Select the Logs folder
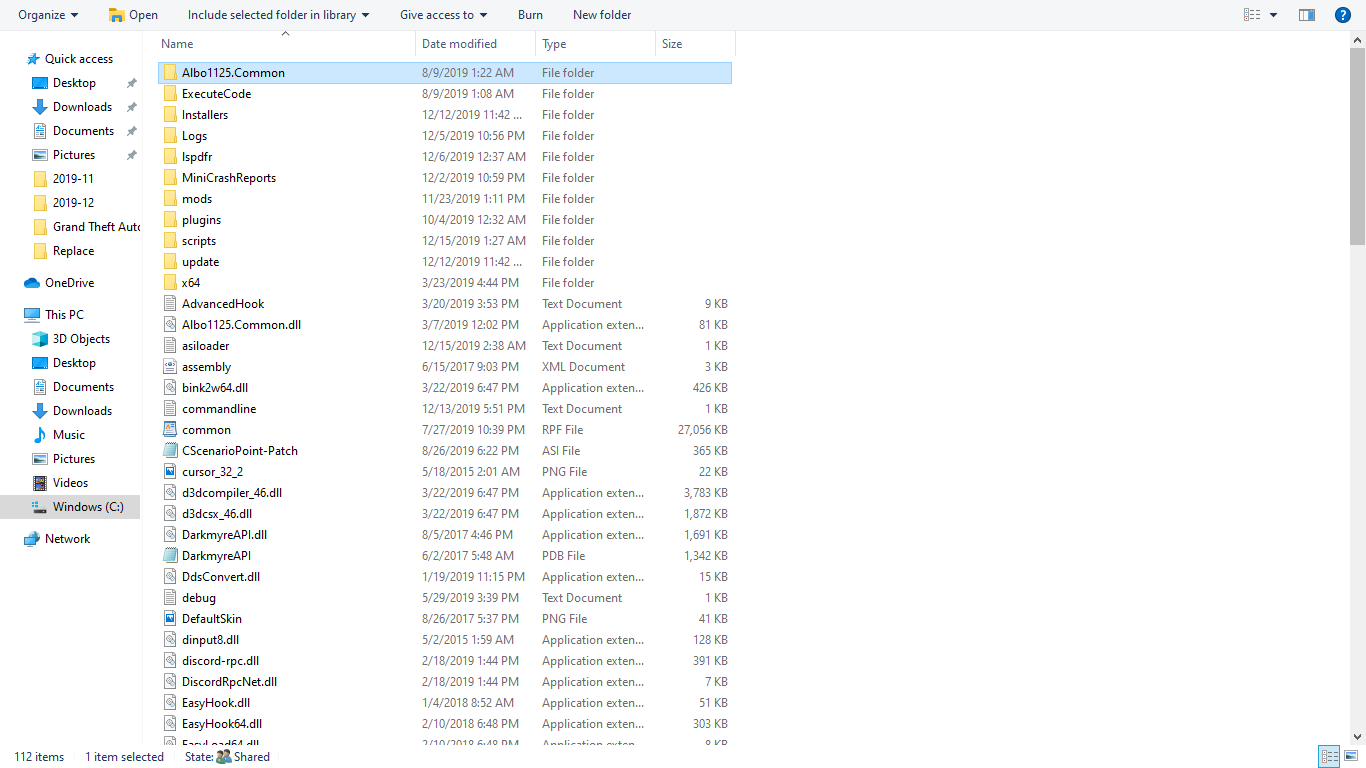This screenshot has width=1366, height=768. click(x=195, y=136)
